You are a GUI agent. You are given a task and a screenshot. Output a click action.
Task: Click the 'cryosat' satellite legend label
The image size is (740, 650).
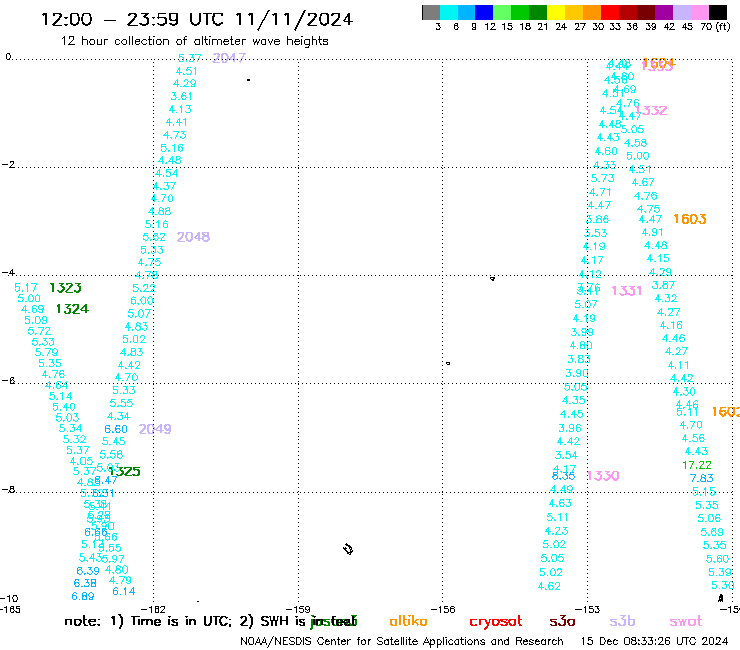pos(496,622)
